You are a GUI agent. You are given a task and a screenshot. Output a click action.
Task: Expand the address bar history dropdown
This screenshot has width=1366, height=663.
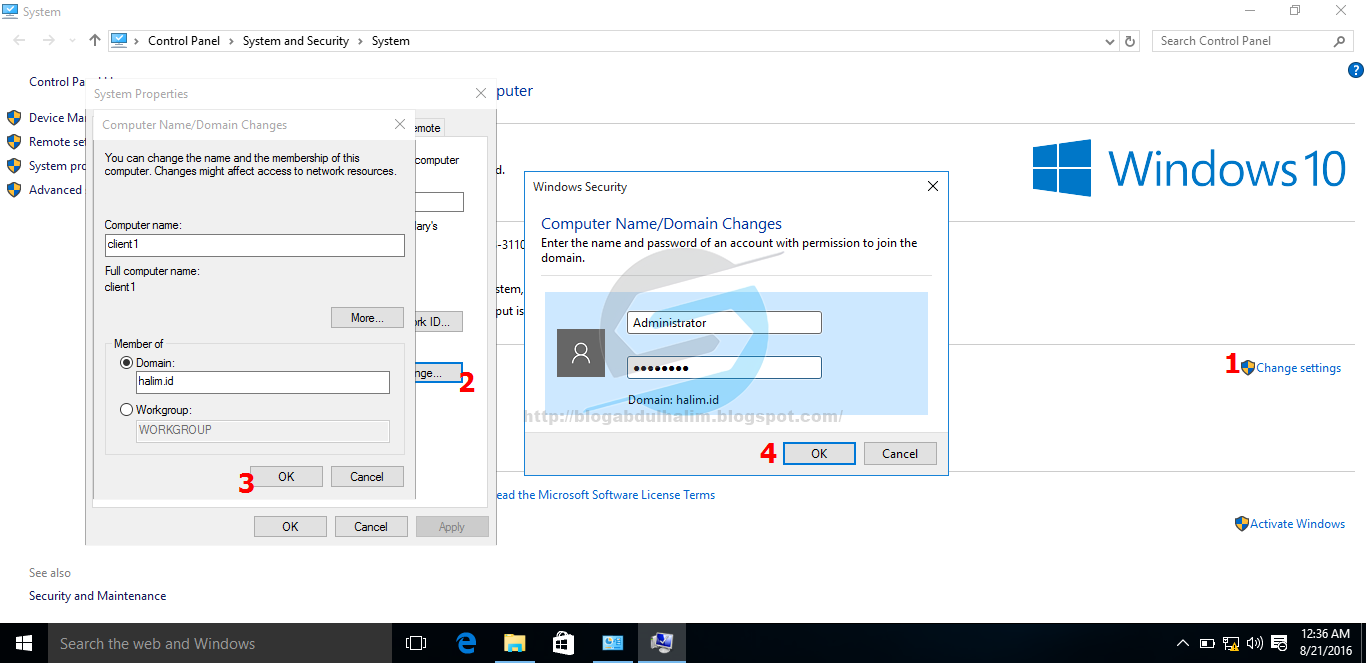pos(1109,40)
